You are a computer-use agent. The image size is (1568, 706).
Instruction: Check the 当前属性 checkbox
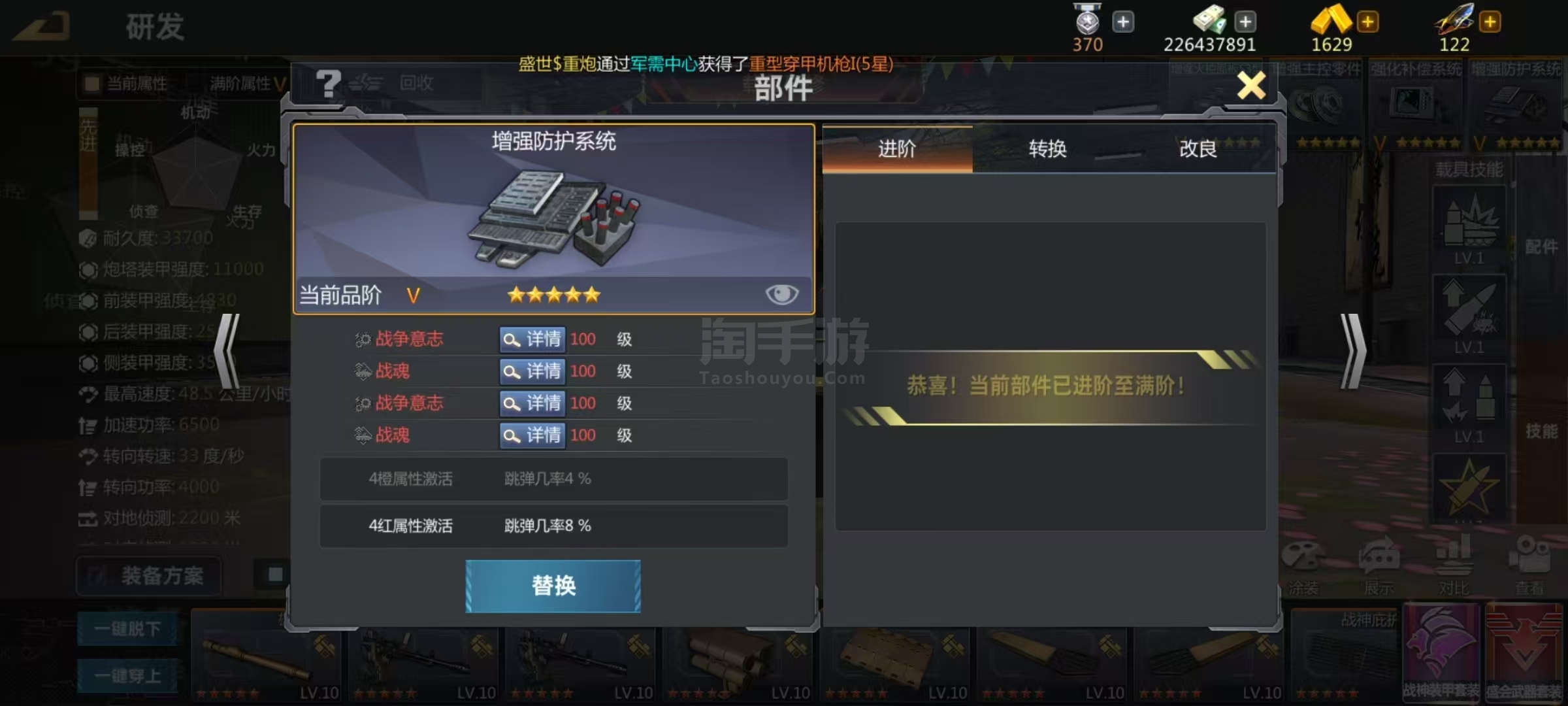92,83
